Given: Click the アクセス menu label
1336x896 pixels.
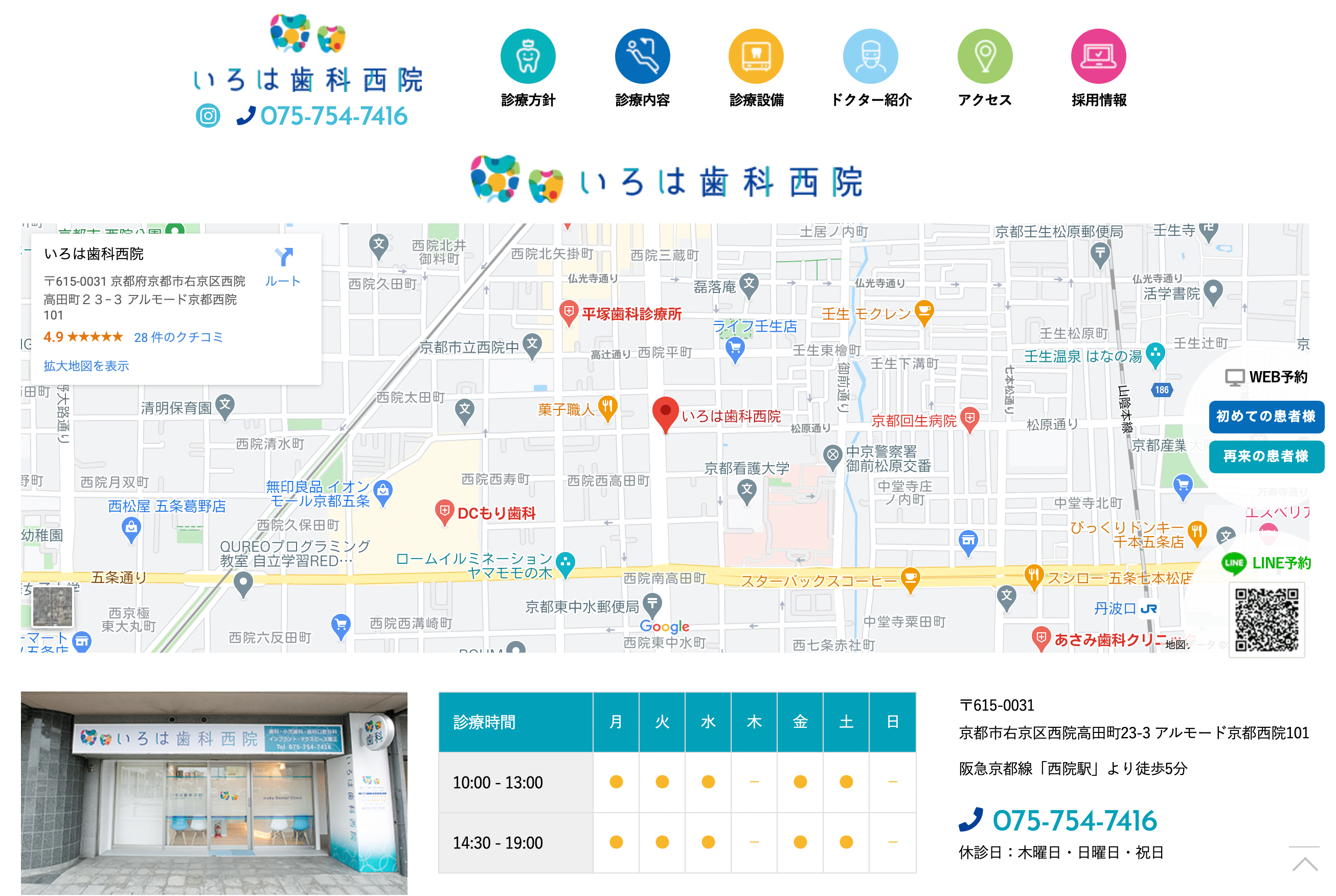Looking at the screenshot, I should tap(984, 100).
